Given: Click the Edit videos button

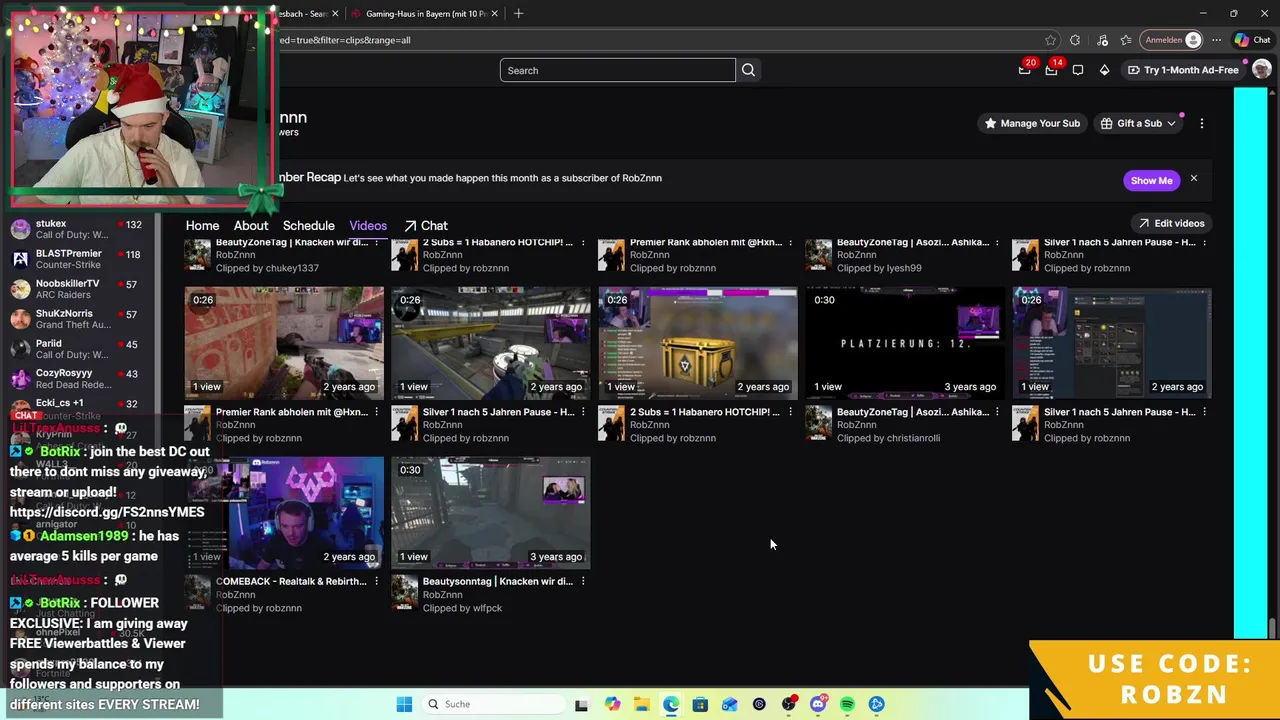Looking at the screenshot, I should coord(1171,224).
